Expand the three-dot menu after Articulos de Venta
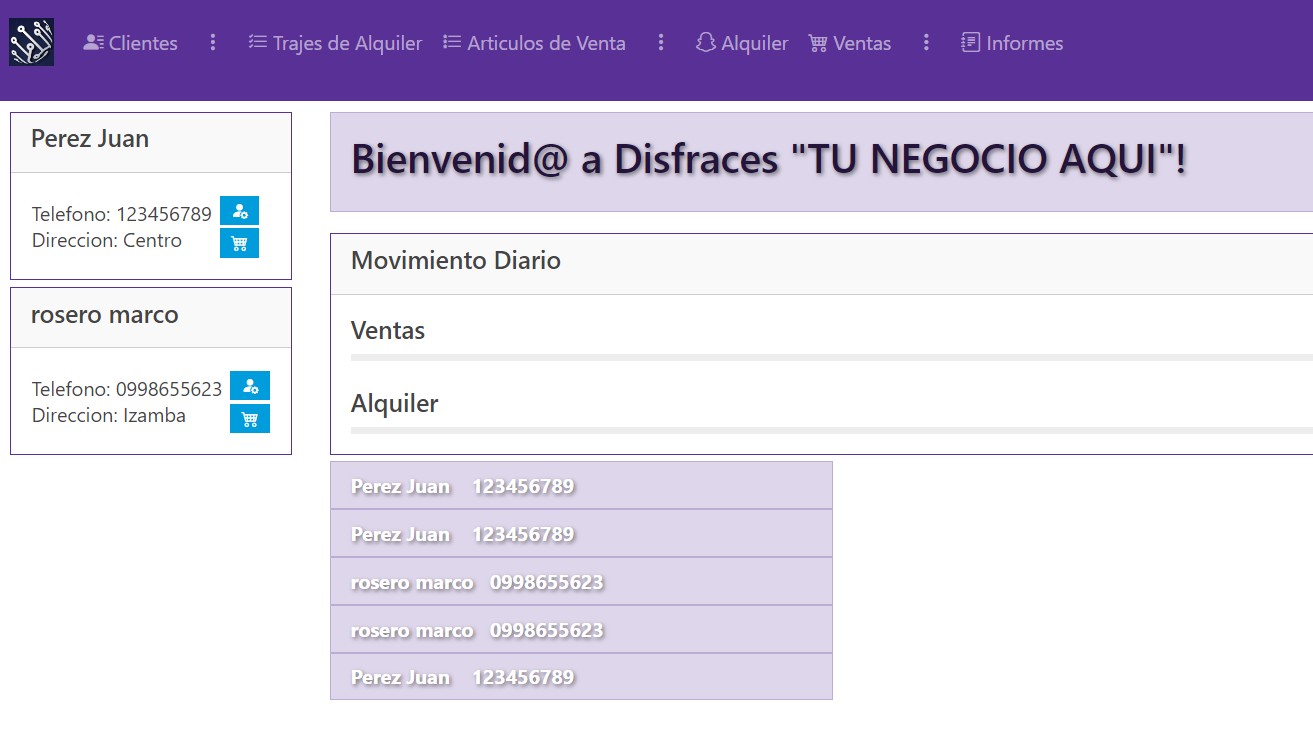 tap(661, 43)
